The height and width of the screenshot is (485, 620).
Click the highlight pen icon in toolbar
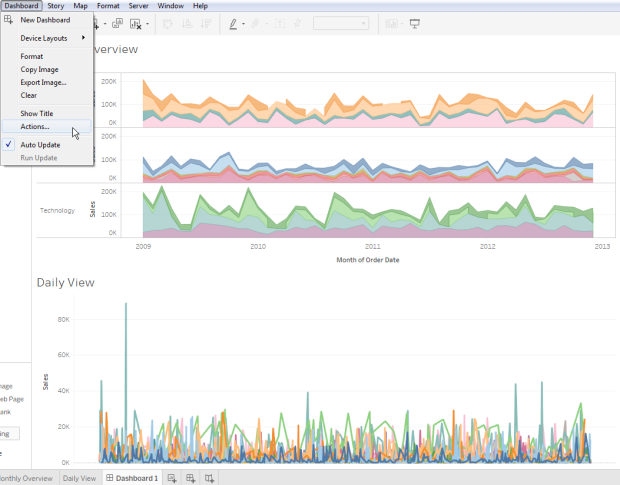coord(233,23)
